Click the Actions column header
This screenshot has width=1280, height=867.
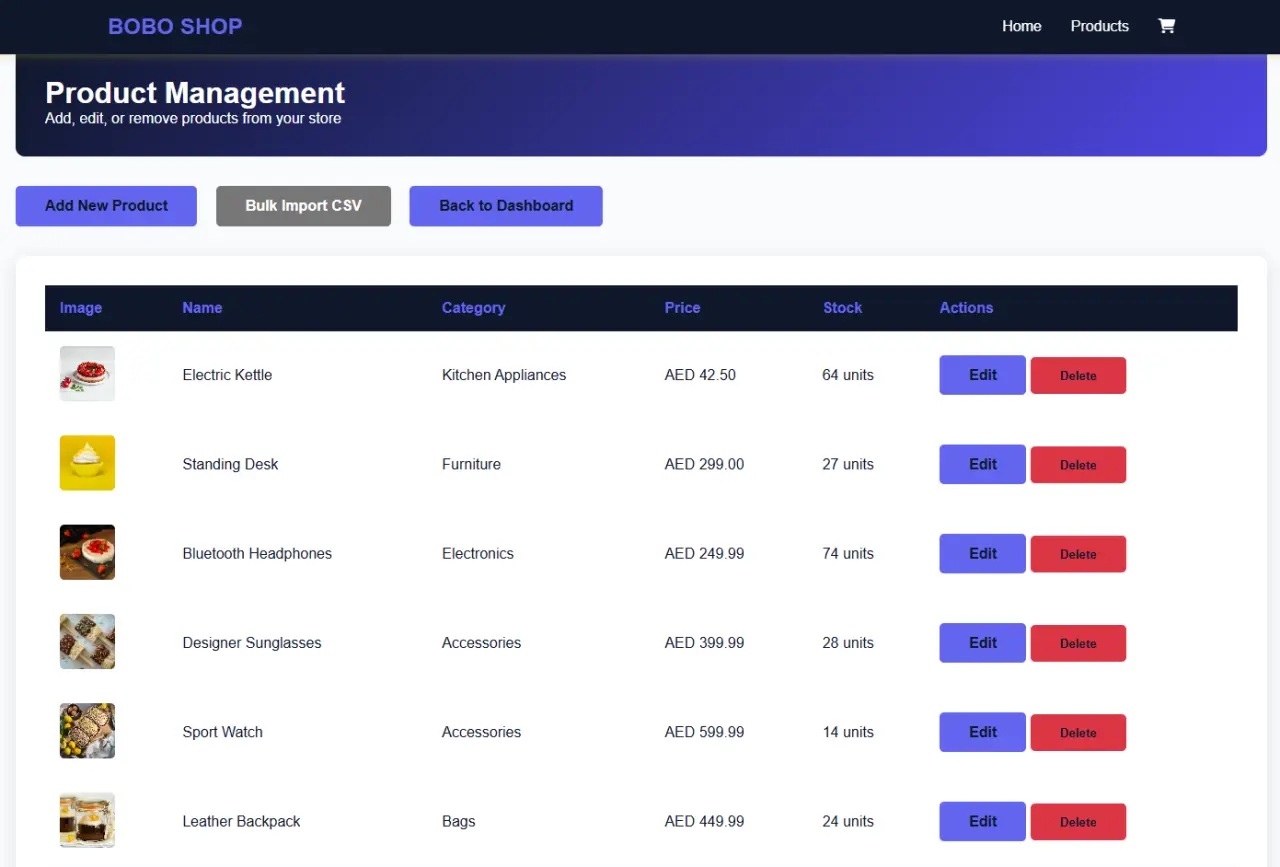pyautogui.click(x=966, y=308)
